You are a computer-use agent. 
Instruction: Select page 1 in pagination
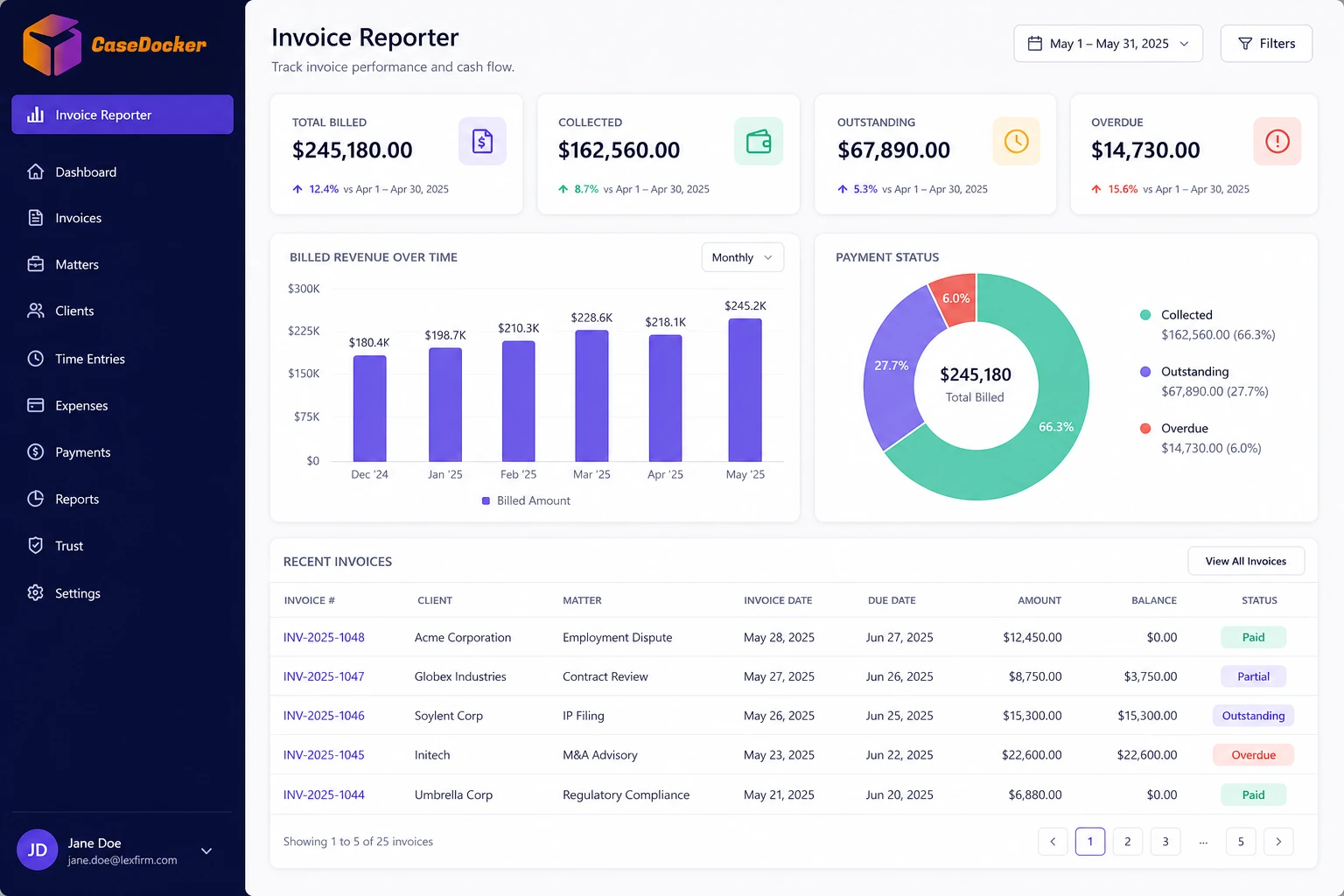point(1090,842)
